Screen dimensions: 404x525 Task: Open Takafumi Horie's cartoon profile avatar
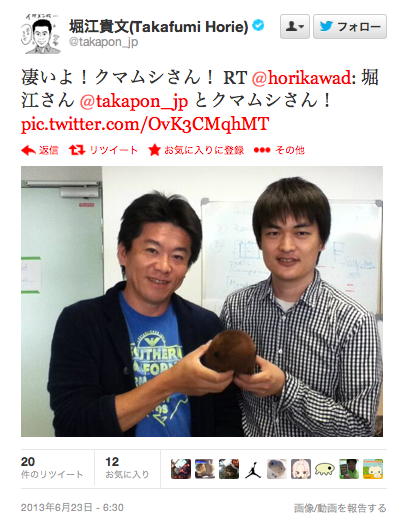[x=41, y=34]
